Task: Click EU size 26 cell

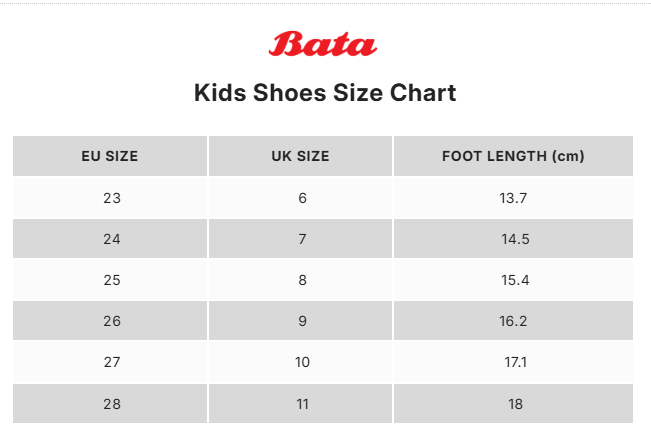Action: [111, 321]
